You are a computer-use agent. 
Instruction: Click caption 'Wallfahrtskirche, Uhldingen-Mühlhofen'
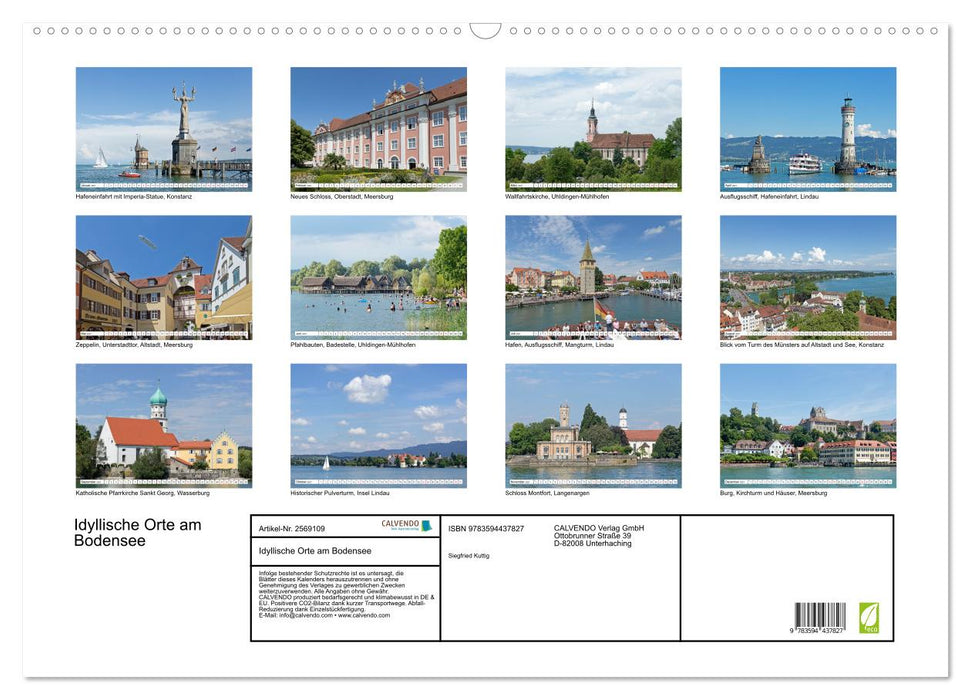pos(557,196)
